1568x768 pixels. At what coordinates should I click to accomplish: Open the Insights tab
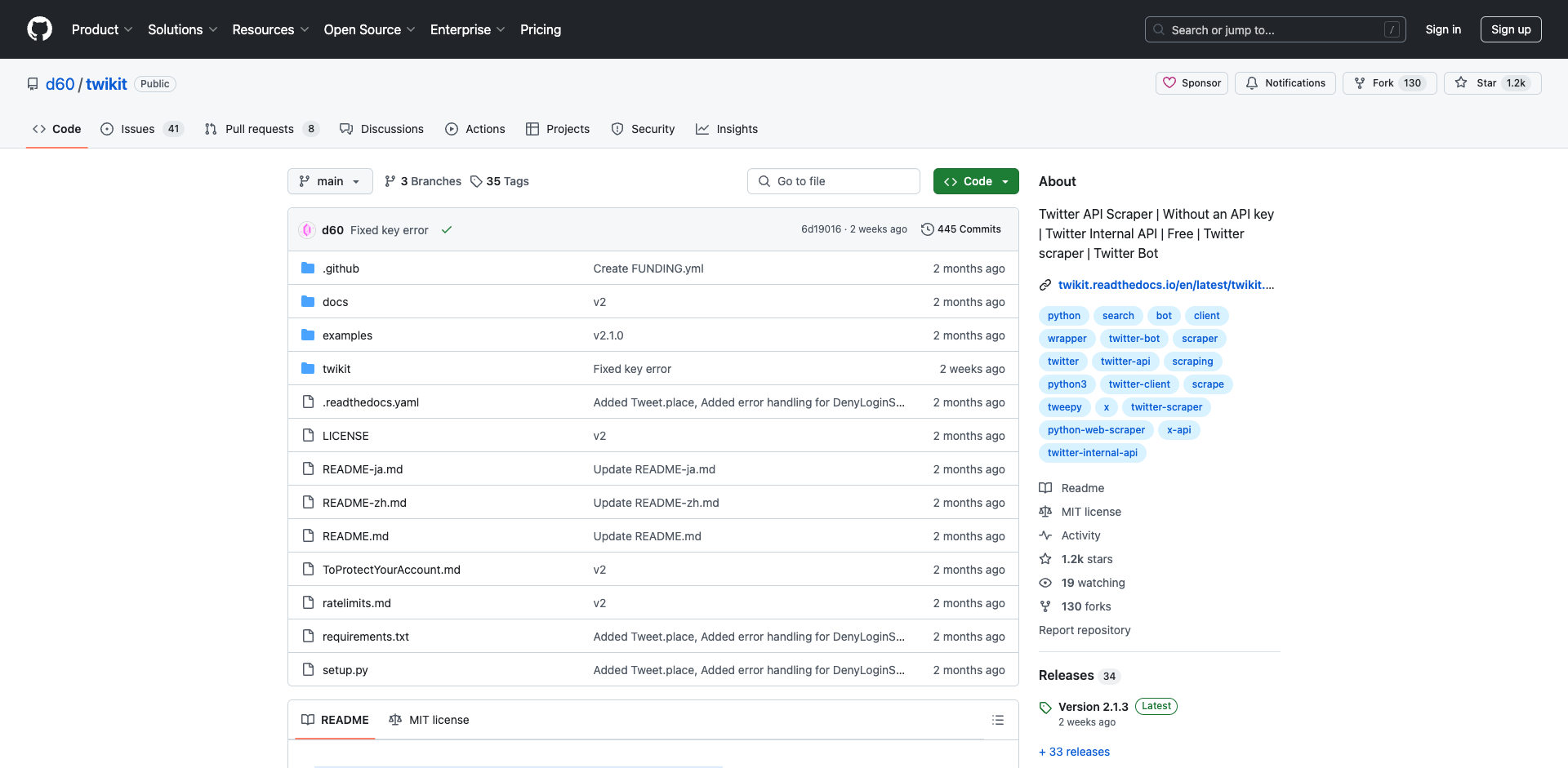click(x=727, y=129)
